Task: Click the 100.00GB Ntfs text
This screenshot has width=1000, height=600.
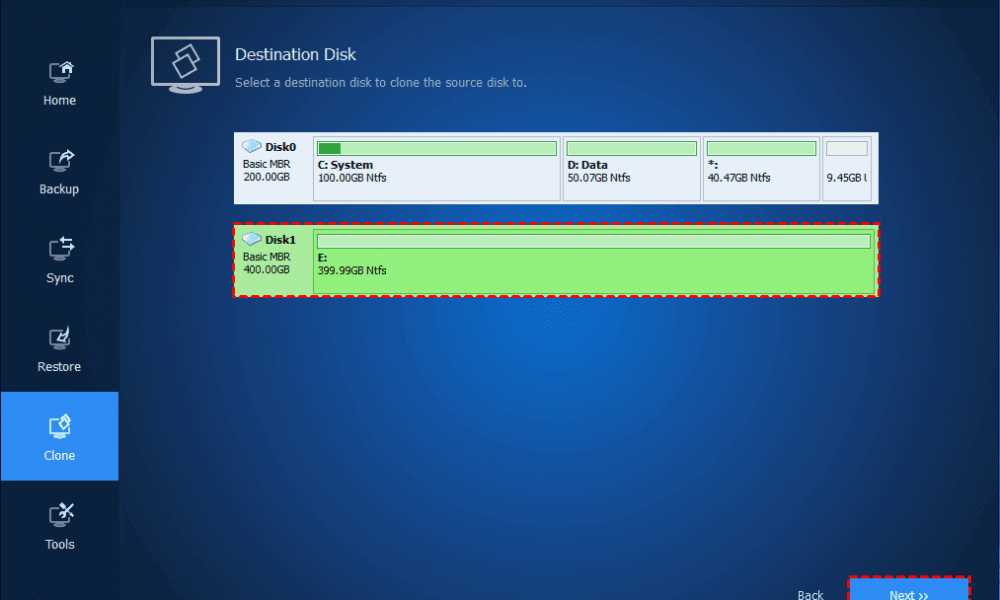Action: pyautogui.click(x=352, y=177)
